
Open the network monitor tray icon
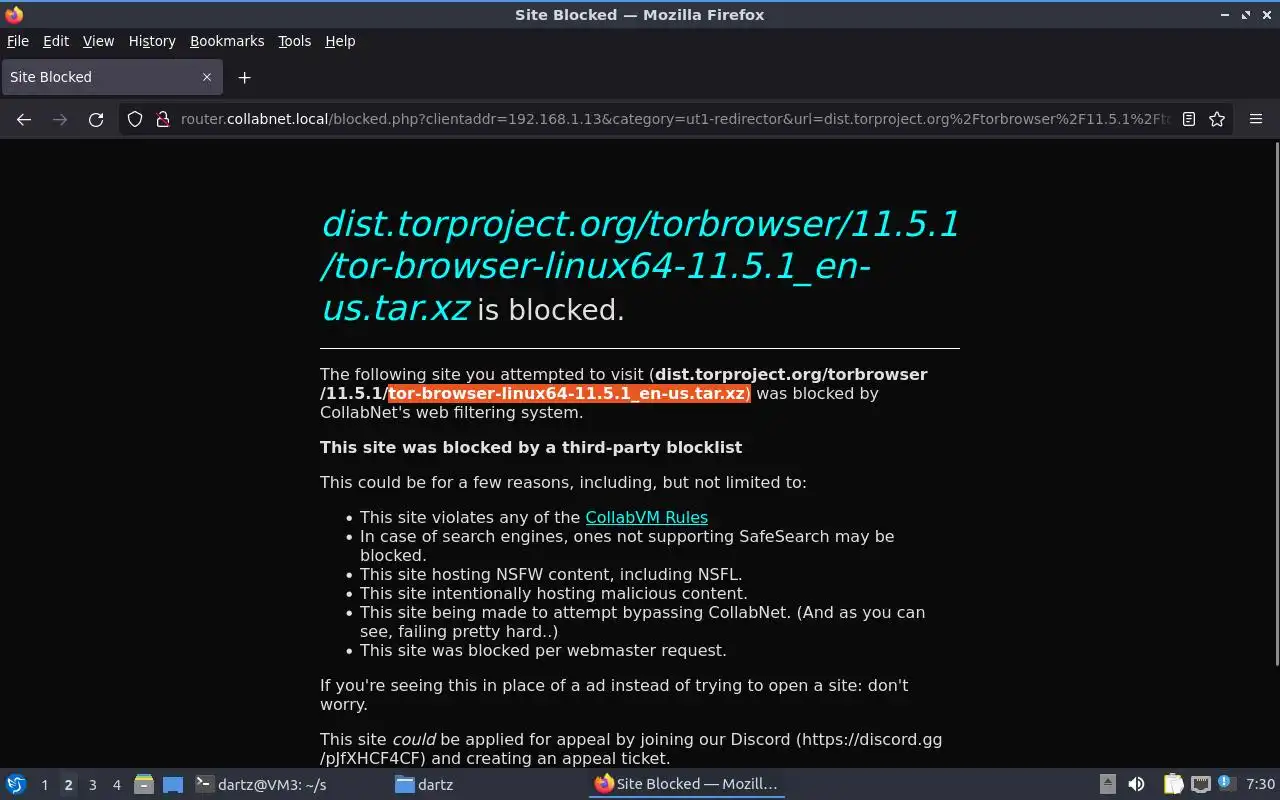pos(1201,785)
